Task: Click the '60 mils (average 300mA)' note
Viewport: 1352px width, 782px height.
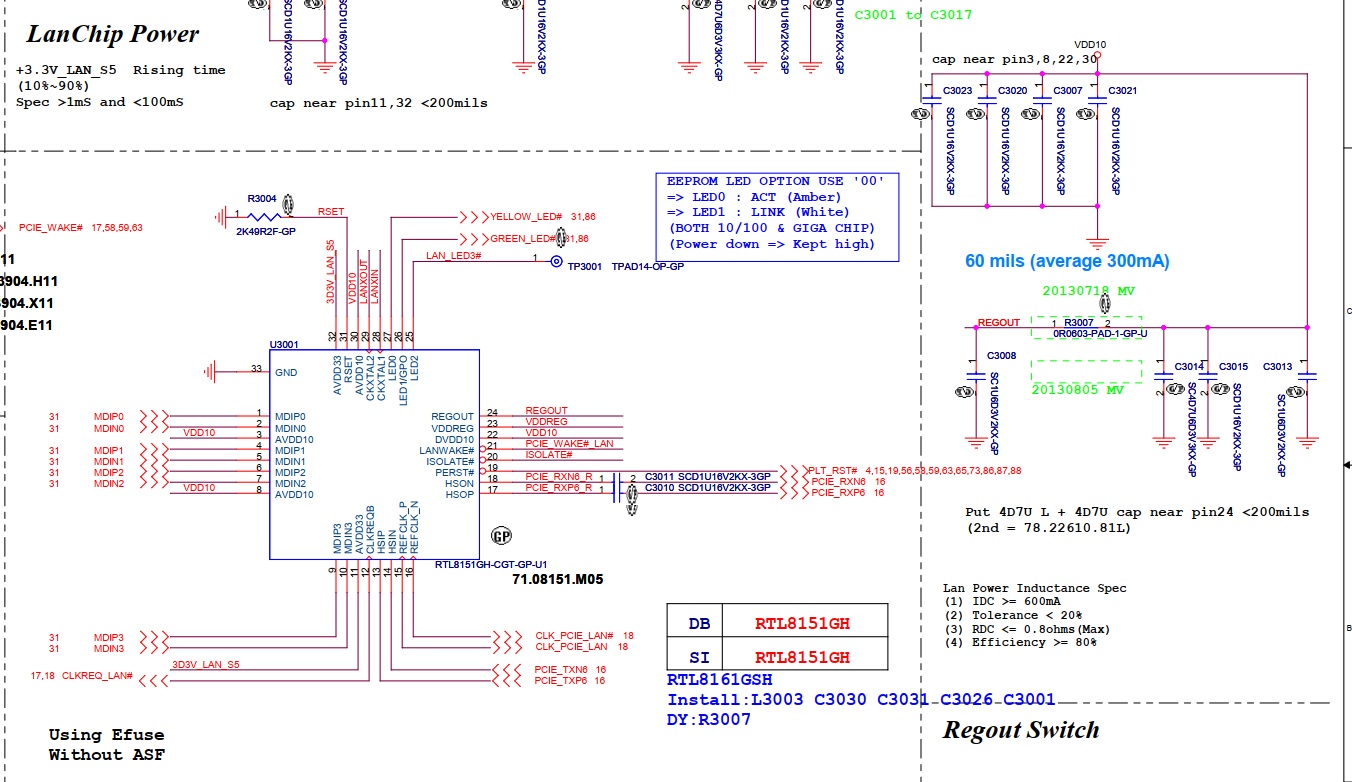Action: [1067, 261]
